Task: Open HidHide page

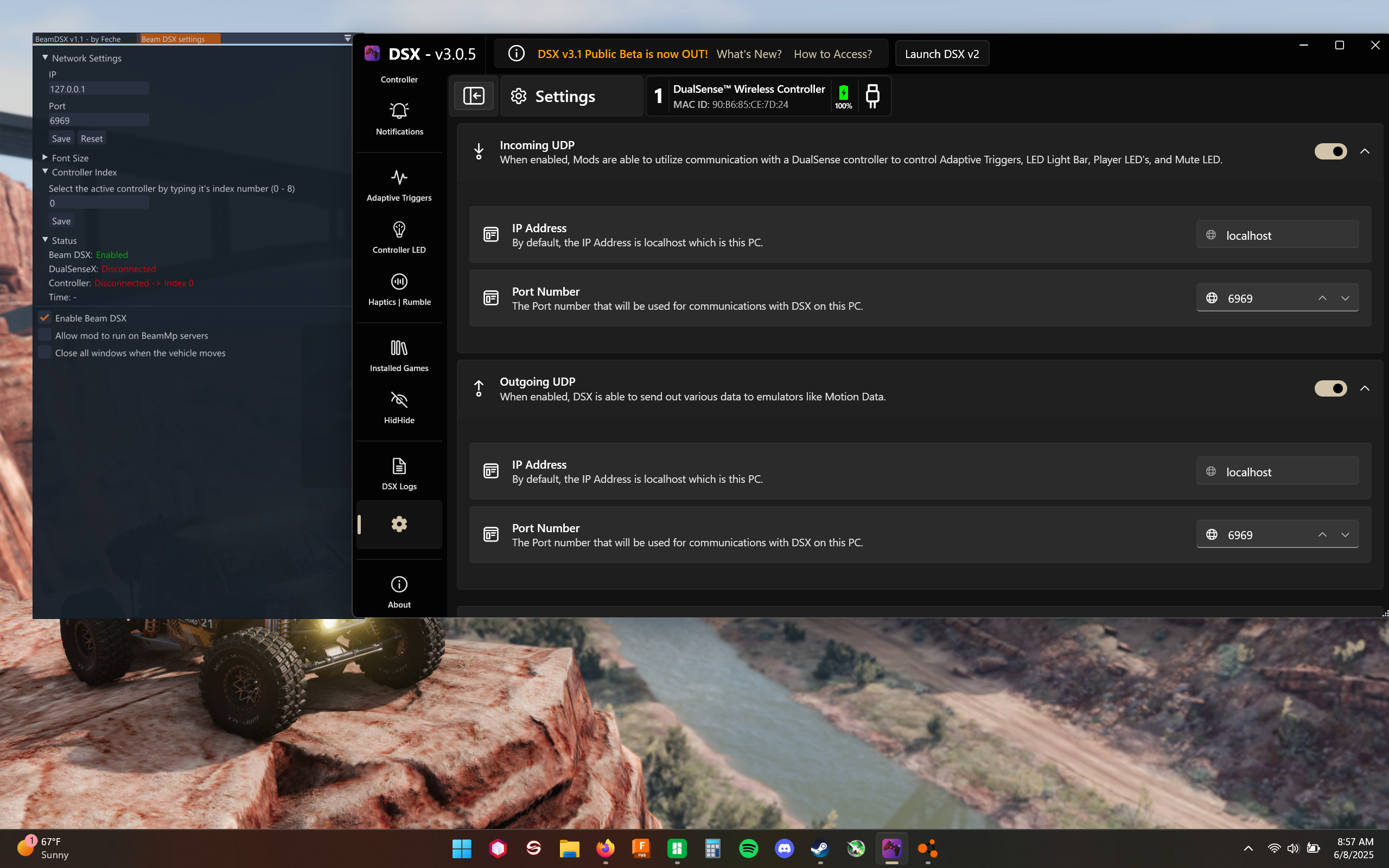Action: pyautogui.click(x=399, y=407)
